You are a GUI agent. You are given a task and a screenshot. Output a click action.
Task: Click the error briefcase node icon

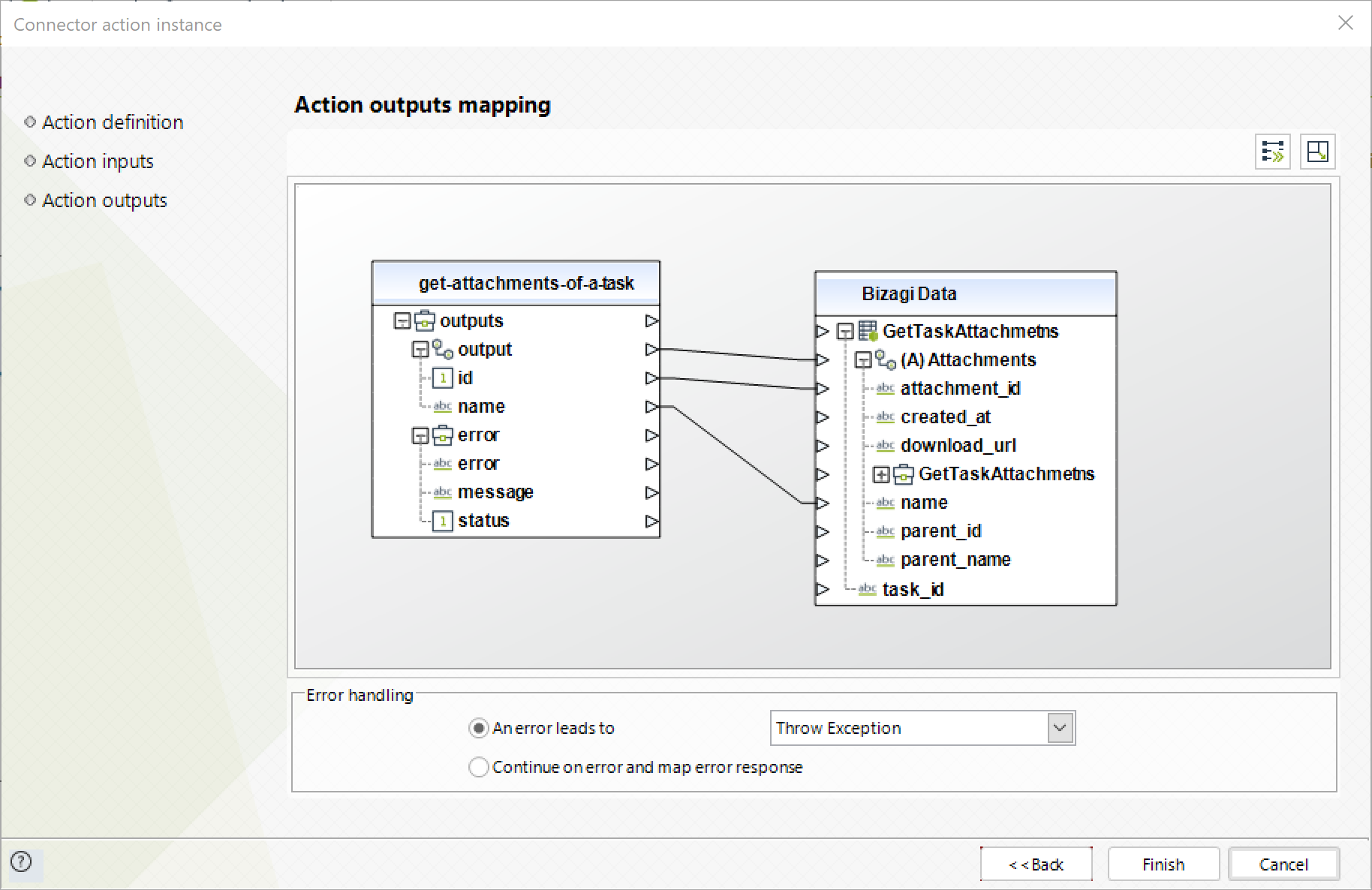[x=443, y=435]
